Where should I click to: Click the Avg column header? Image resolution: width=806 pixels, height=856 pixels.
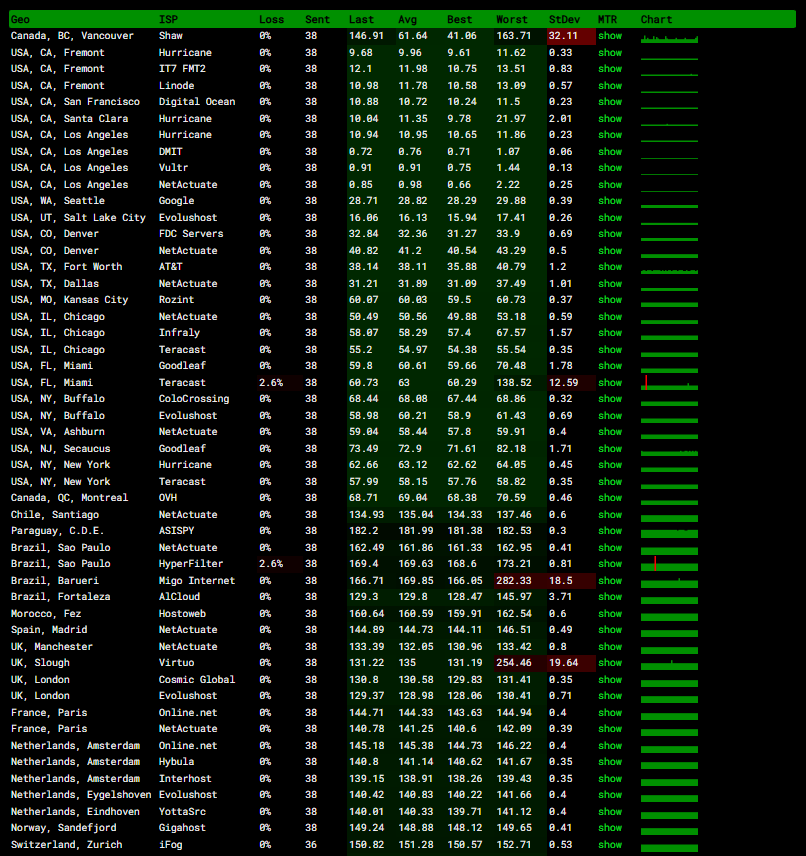(x=408, y=19)
